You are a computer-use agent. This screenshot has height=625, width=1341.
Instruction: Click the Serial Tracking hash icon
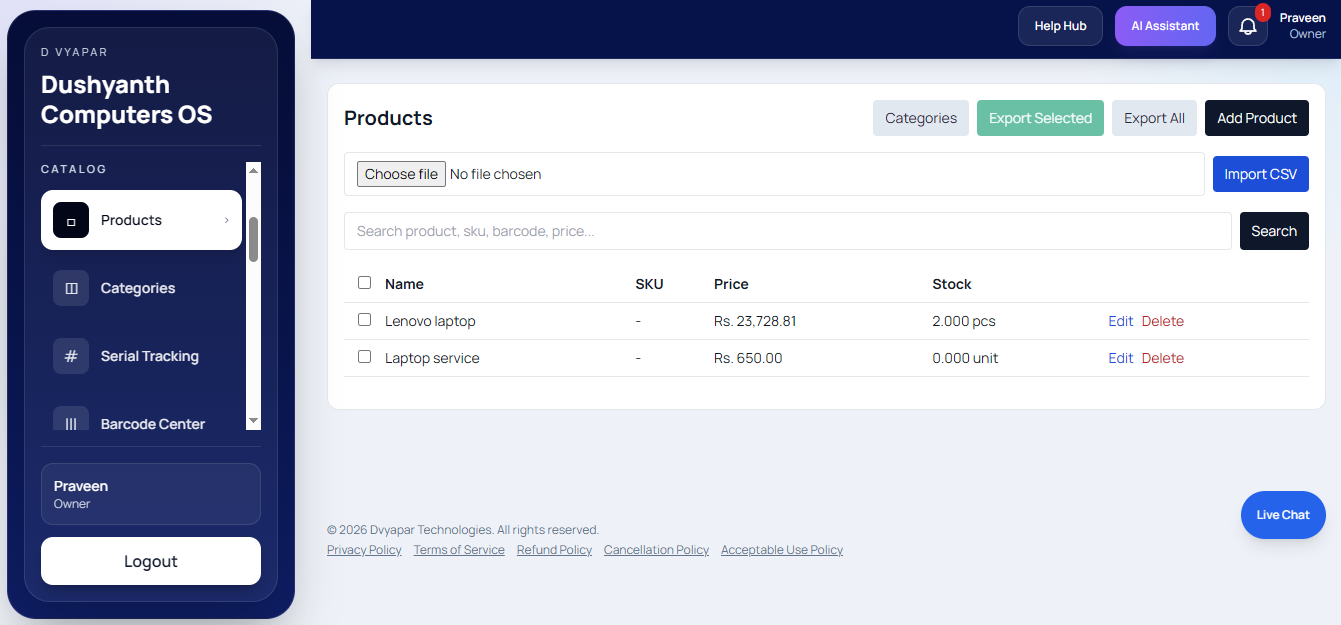pos(71,356)
